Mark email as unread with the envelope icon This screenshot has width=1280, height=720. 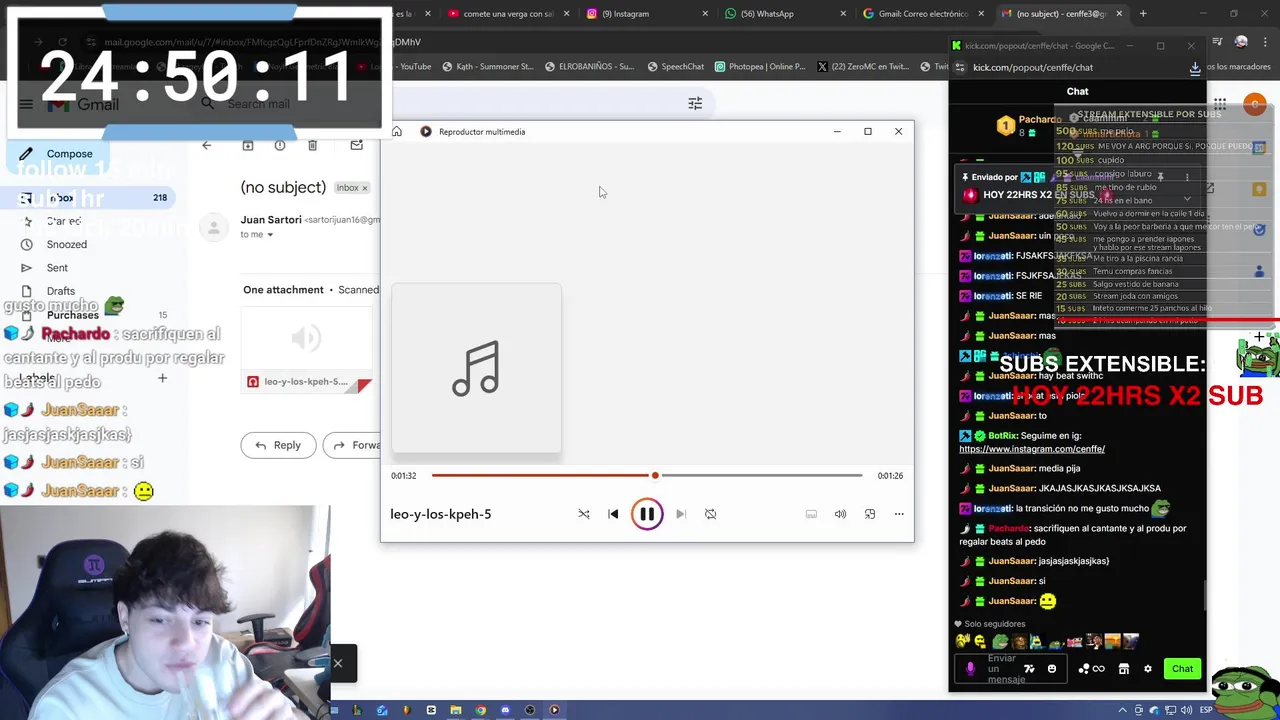[356, 145]
